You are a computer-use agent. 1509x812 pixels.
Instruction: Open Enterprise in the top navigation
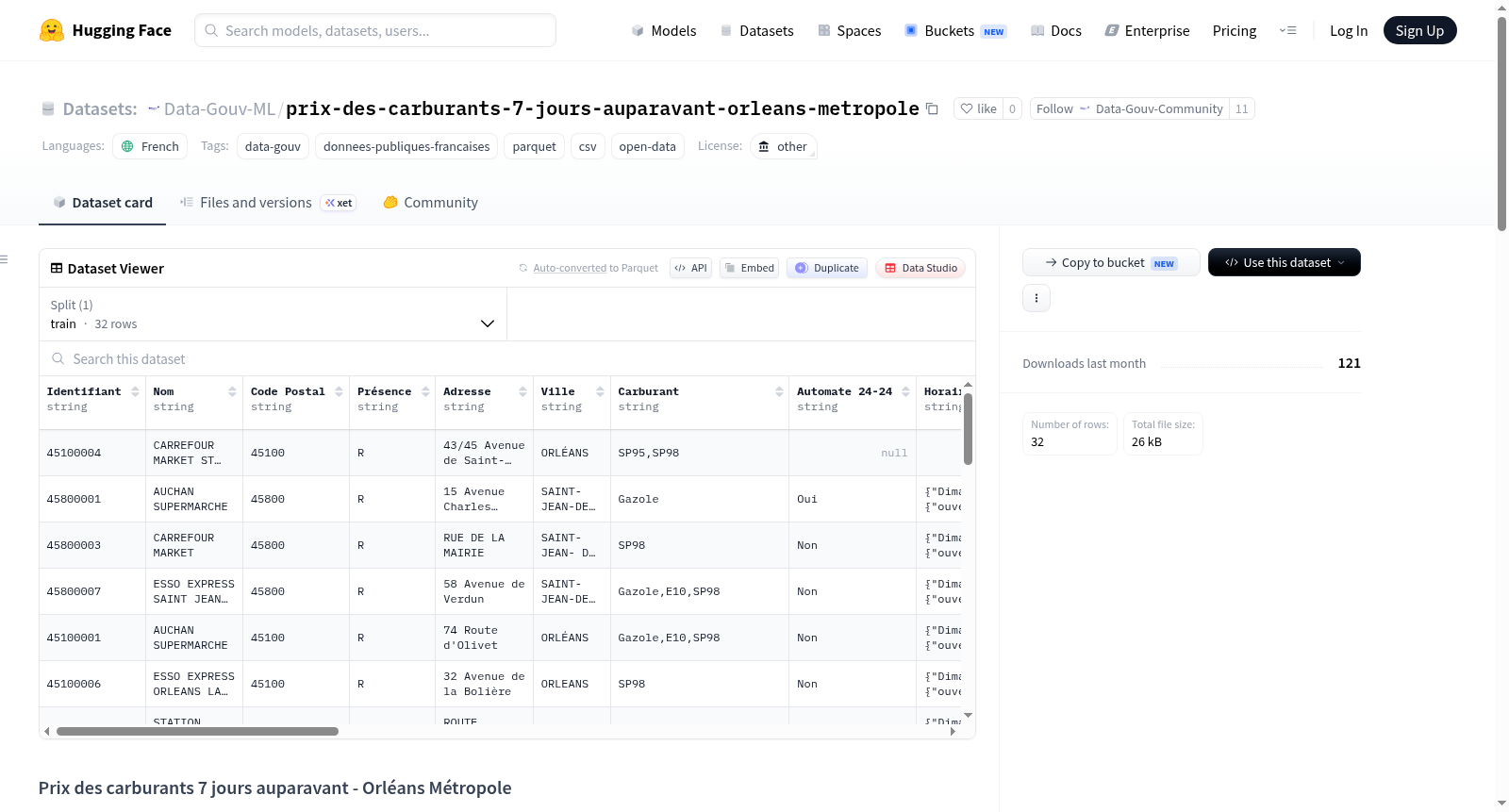point(1147,30)
